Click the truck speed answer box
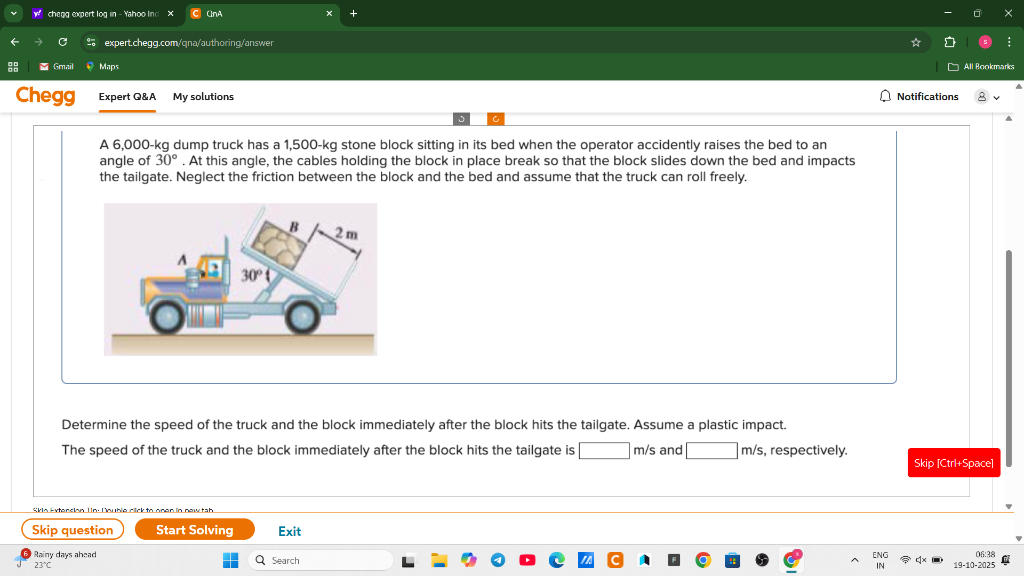This screenshot has width=1024, height=576. pyautogui.click(x=604, y=451)
